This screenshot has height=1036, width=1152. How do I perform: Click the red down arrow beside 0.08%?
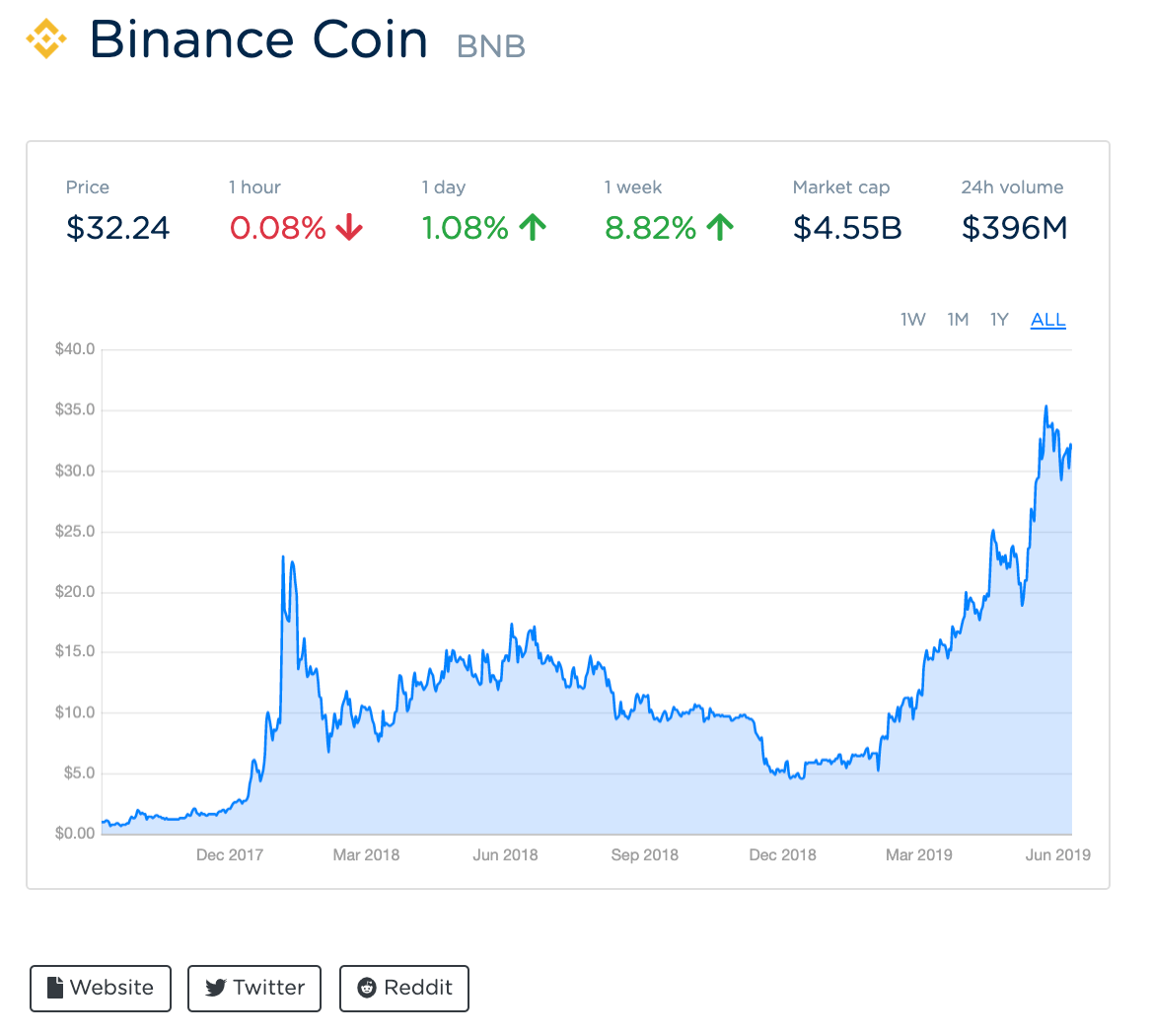coord(349,229)
